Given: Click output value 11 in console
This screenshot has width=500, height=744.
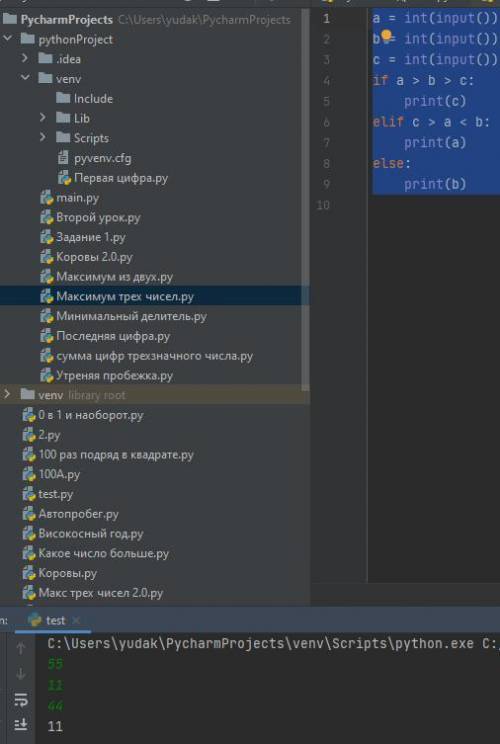Looking at the screenshot, I should tap(55, 726).
